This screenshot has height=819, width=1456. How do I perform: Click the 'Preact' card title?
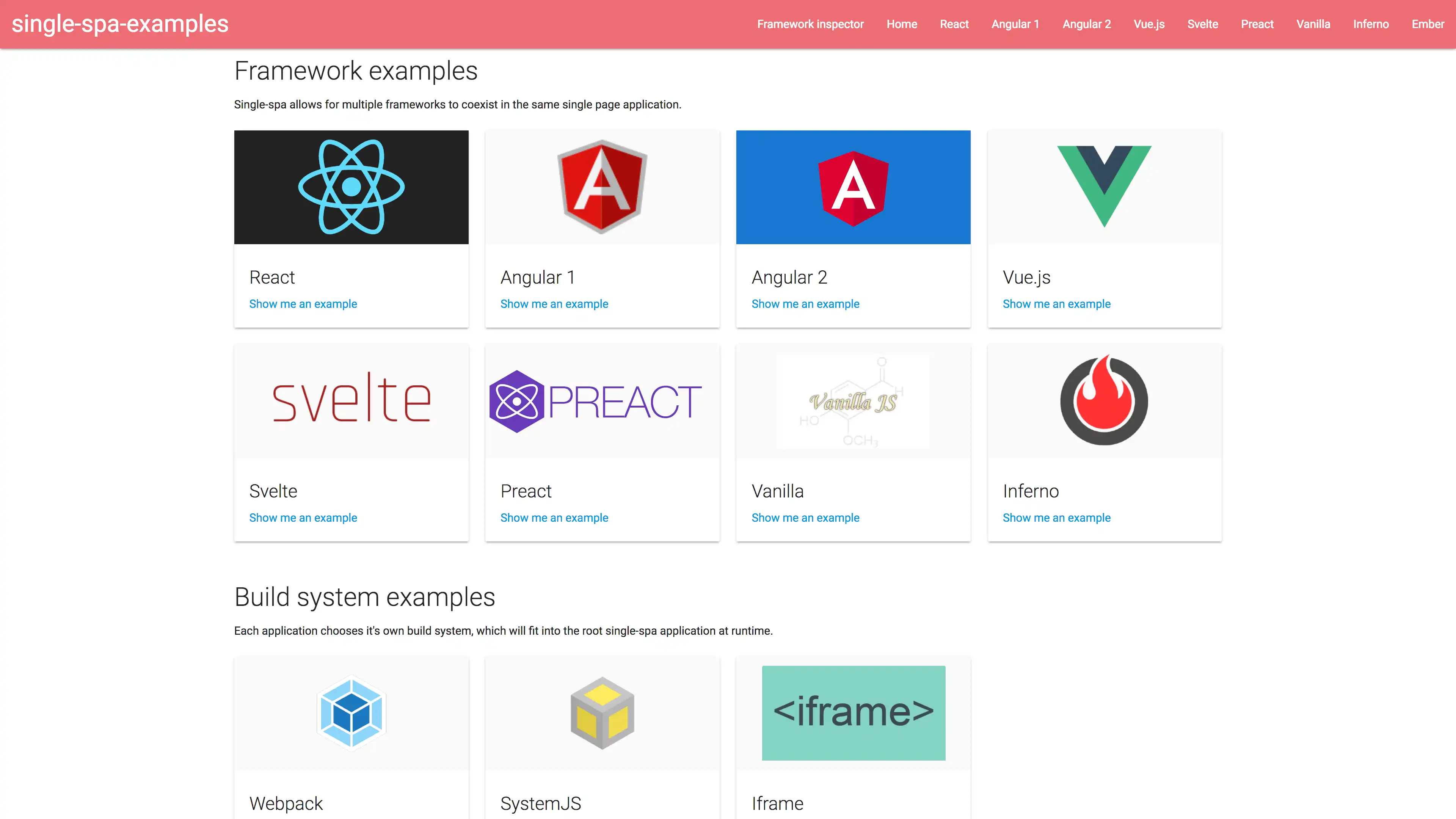point(526,491)
